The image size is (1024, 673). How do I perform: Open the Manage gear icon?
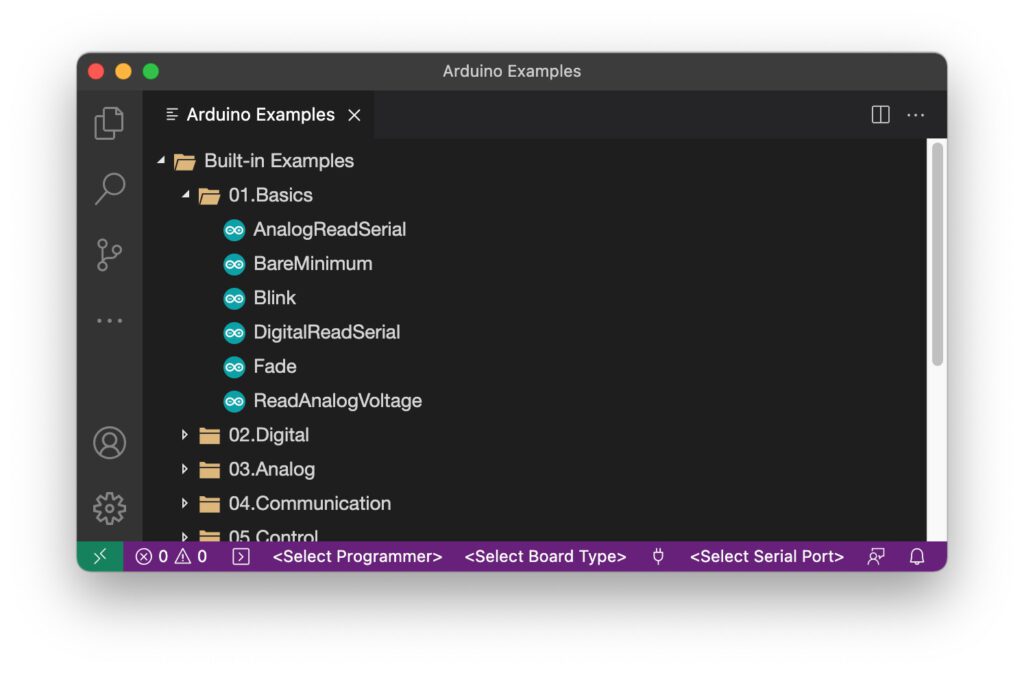pyautogui.click(x=110, y=508)
